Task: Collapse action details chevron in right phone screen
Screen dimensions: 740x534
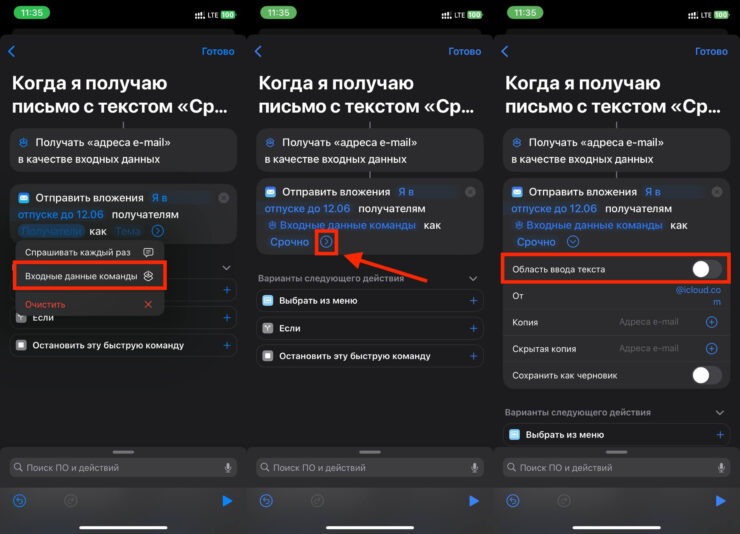Action: 572,242
